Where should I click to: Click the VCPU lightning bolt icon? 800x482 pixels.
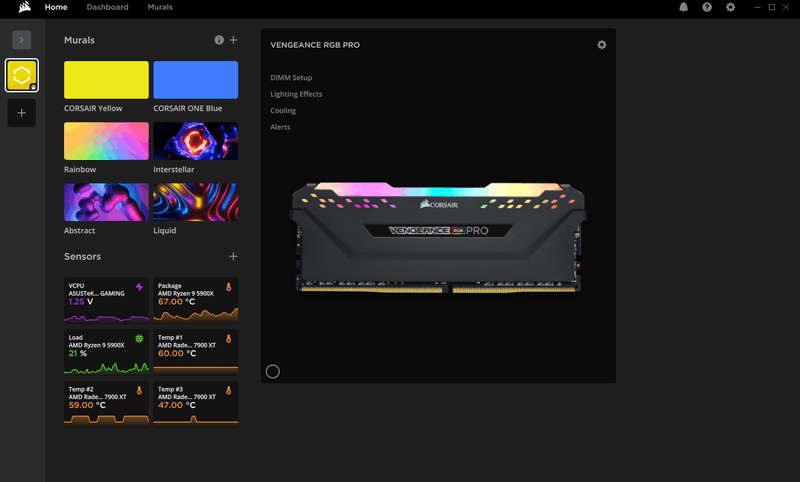pos(139,287)
